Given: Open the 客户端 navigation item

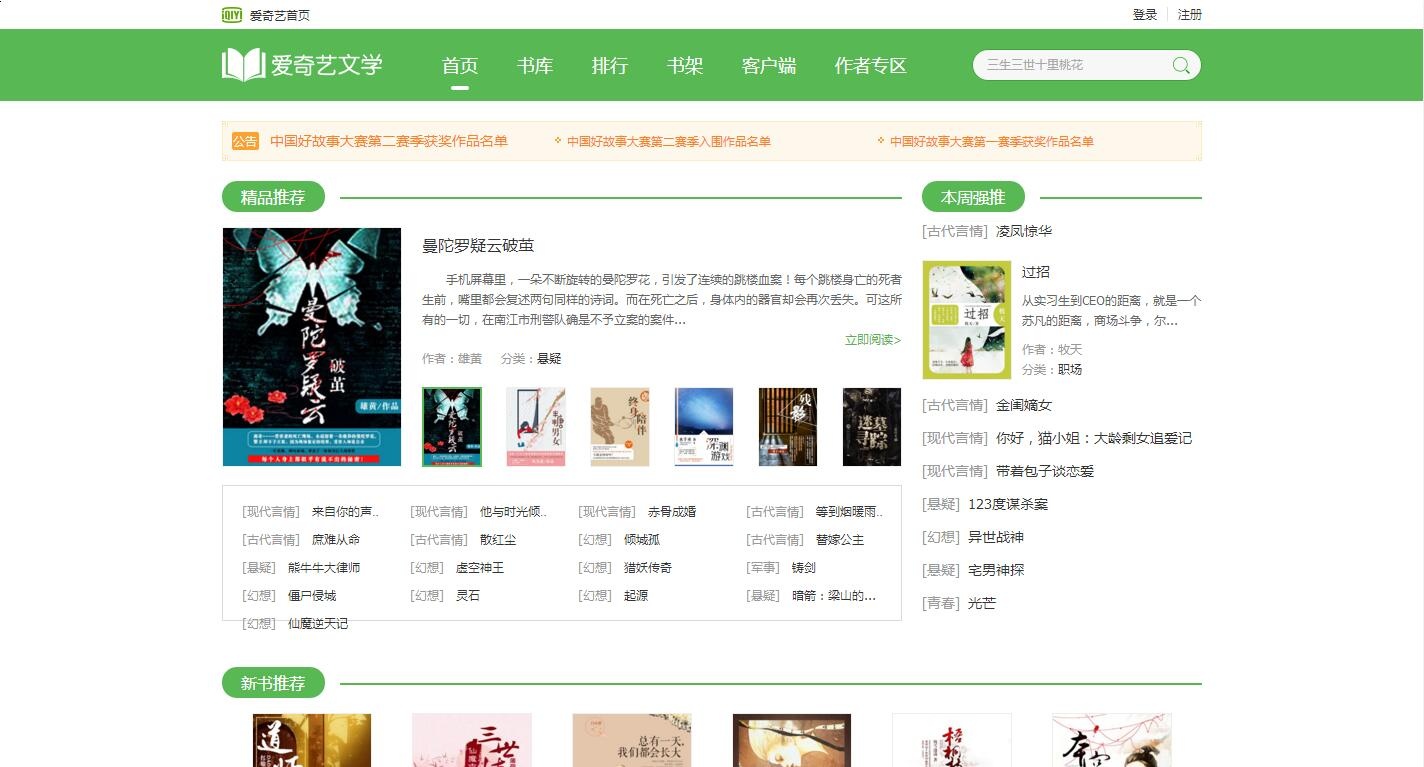Looking at the screenshot, I should pyautogui.click(x=769, y=66).
